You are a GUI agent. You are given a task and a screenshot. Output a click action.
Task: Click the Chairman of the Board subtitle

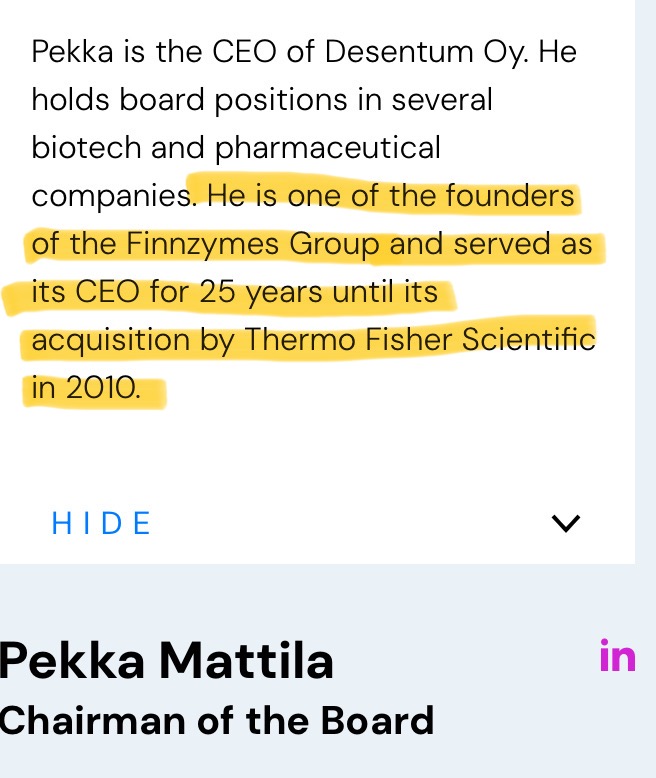(217, 721)
